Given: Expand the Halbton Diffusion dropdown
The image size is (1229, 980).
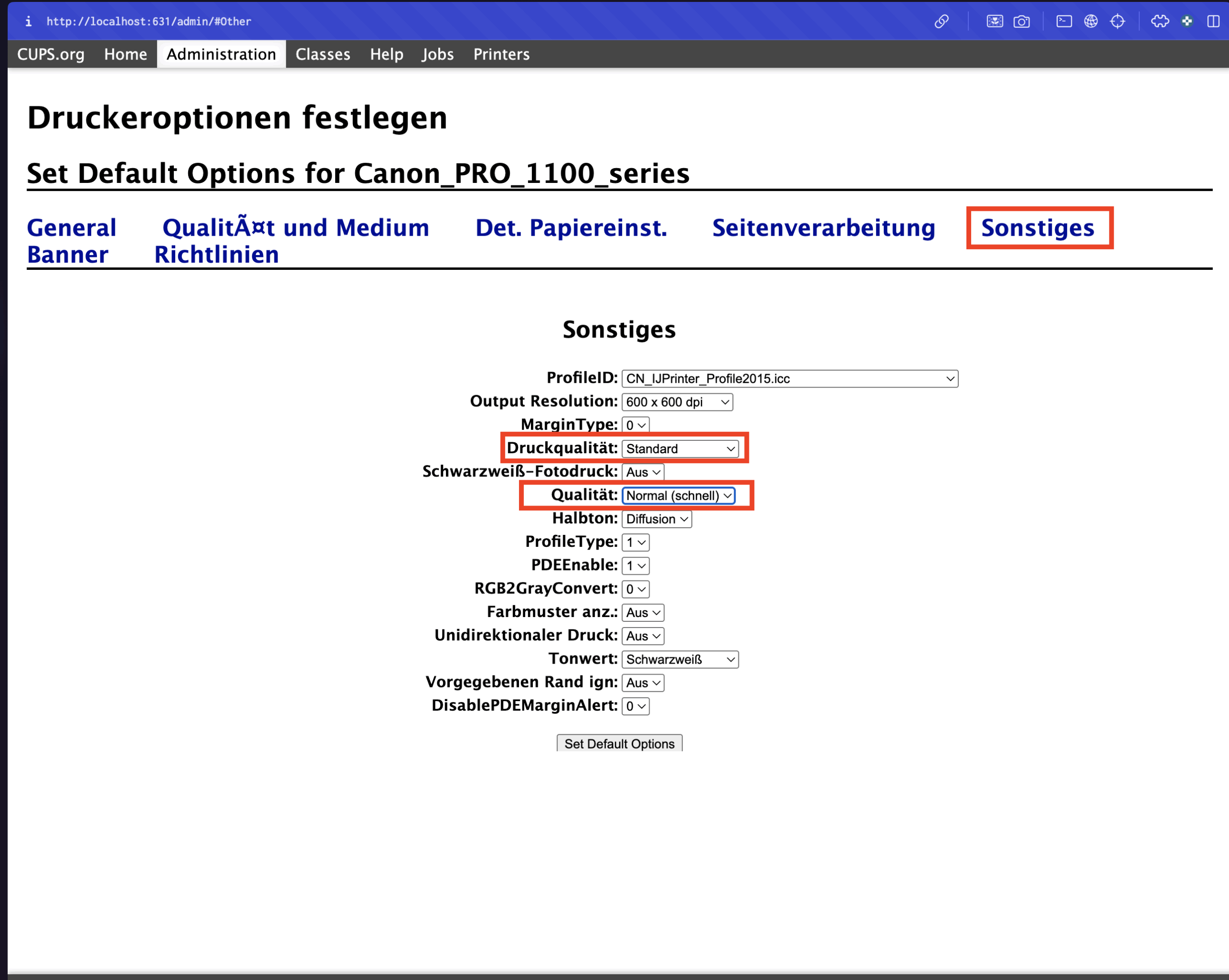Looking at the screenshot, I should [656, 519].
